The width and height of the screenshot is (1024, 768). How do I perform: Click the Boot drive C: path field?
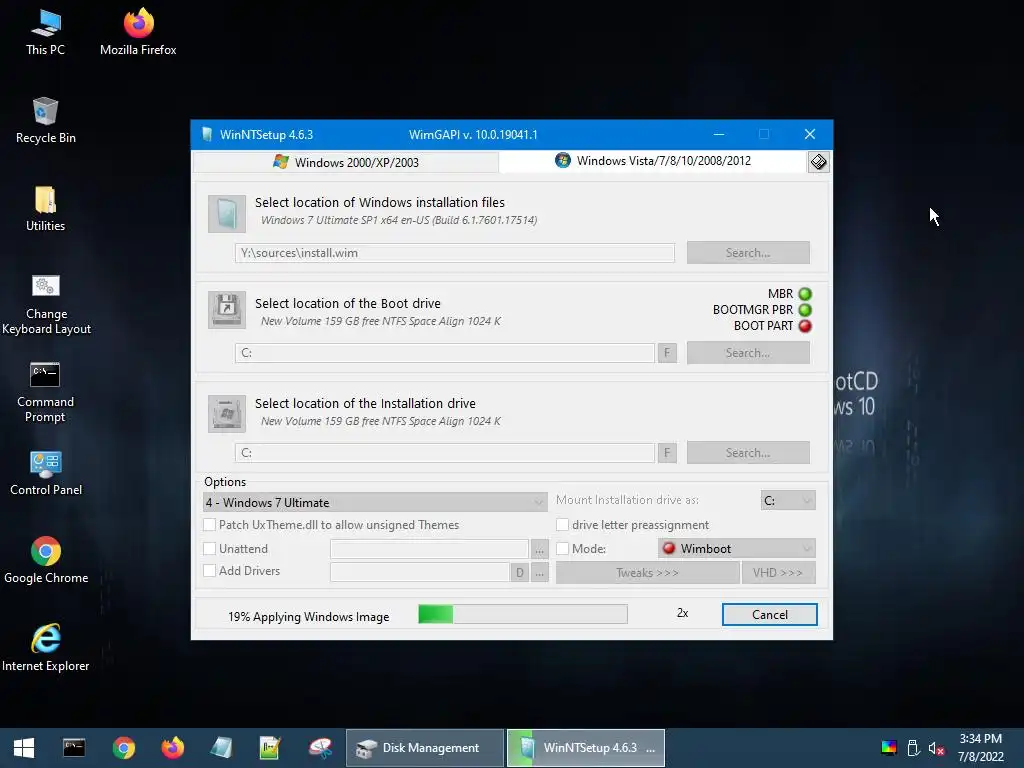(445, 353)
